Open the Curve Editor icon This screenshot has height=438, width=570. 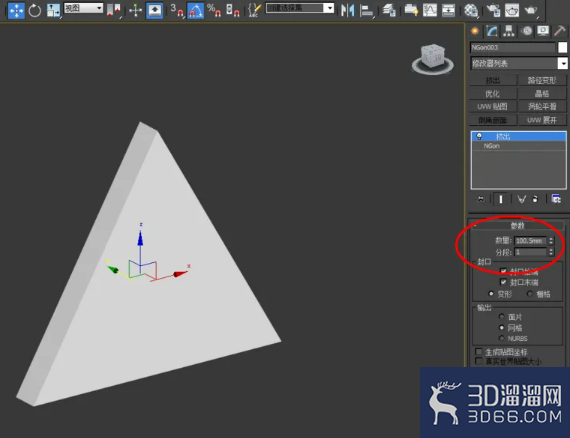click(x=430, y=10)
